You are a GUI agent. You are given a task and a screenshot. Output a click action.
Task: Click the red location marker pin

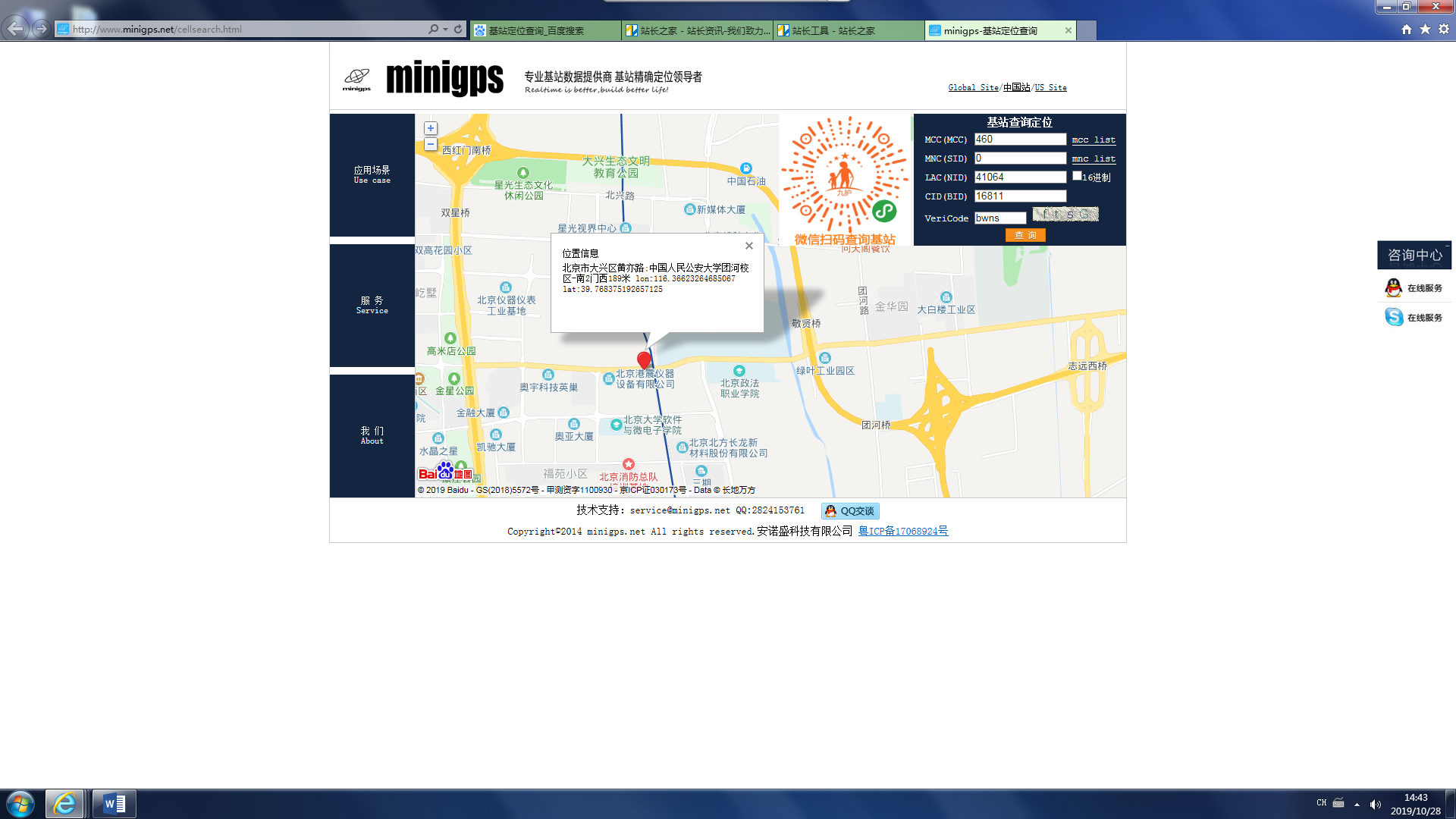(644, 359)
